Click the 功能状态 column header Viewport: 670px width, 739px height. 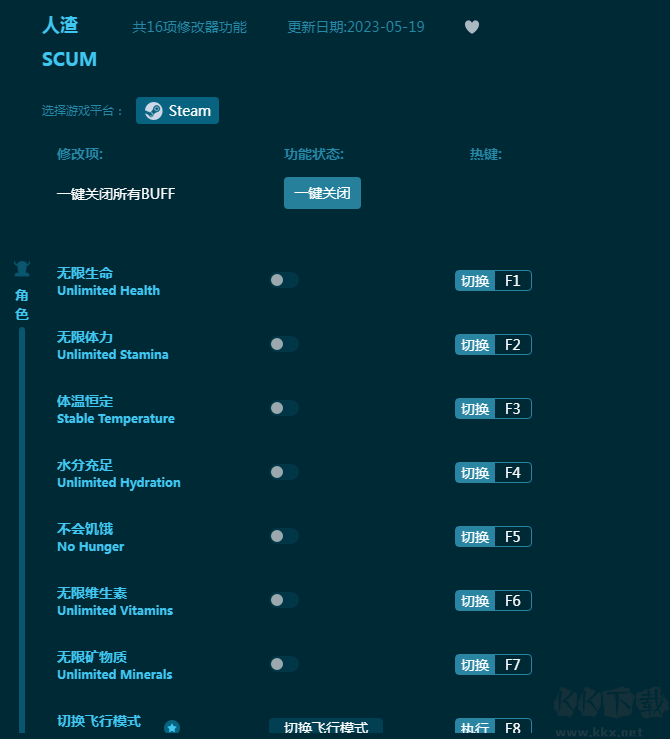tap(314, 155)
